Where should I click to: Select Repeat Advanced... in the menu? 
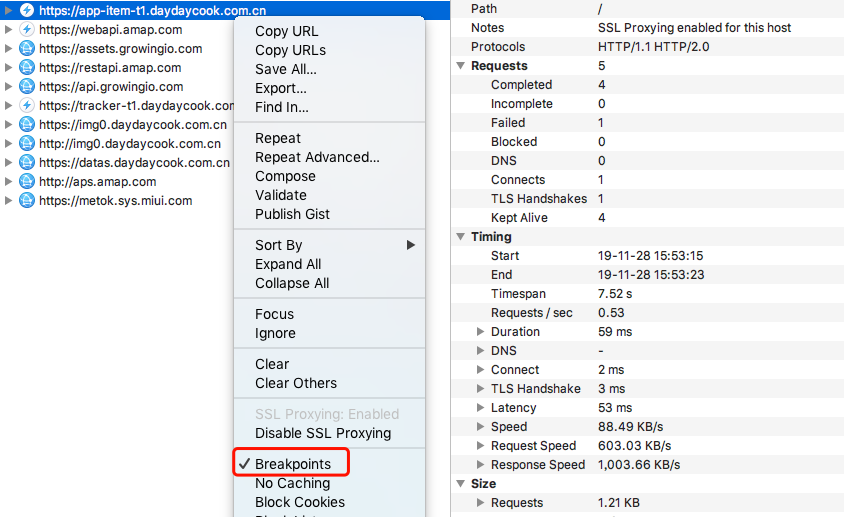pyautogui.click(x=317, y=157)
